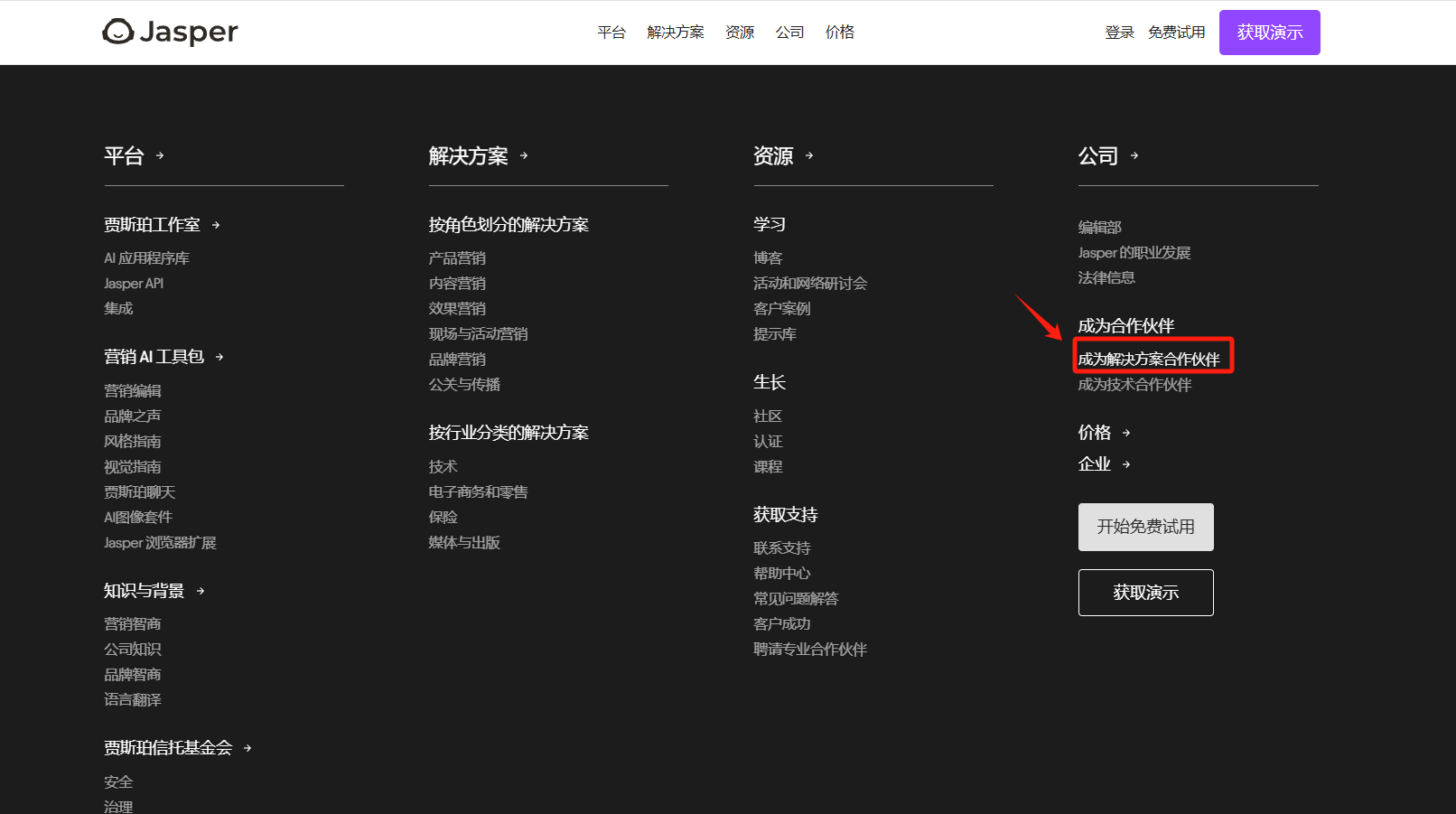Open the 平台 menu in top navigation
The image size is (1456, 814).
[x=611, y=33]
